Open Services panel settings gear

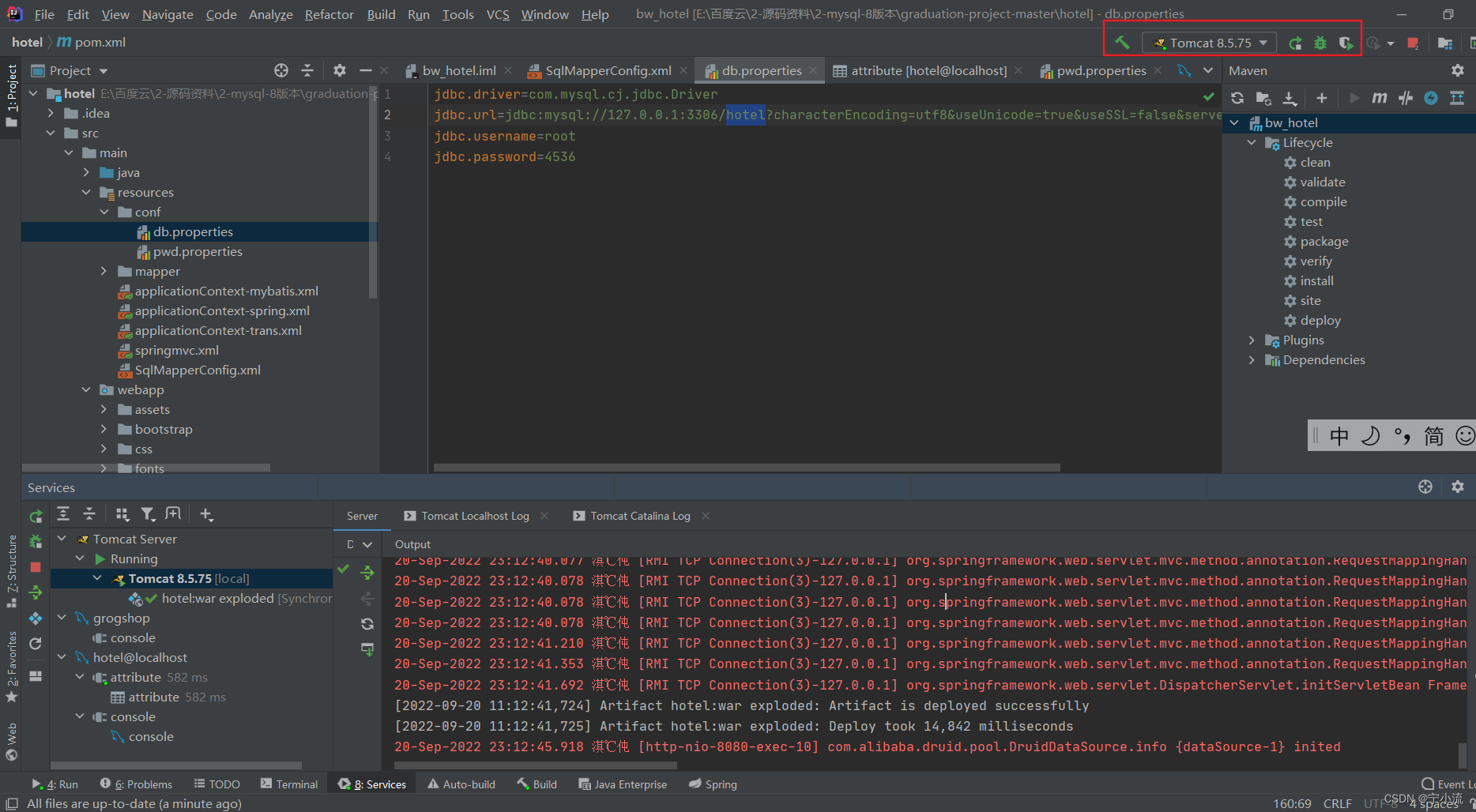pos(1458,487)
